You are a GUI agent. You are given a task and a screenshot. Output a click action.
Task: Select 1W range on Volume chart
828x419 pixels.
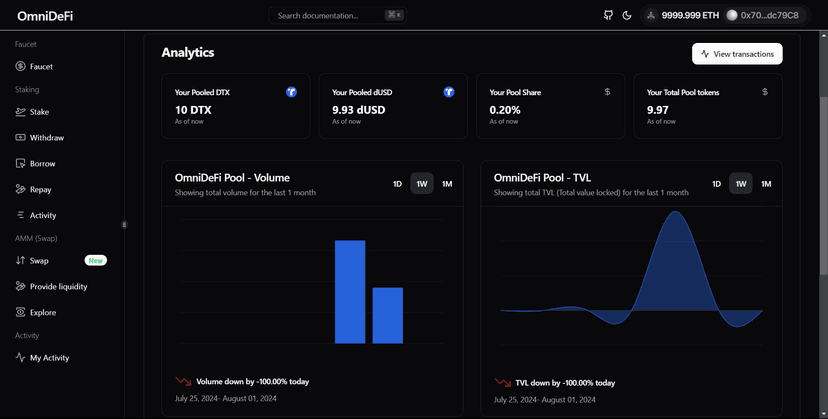tap(422, 184)
